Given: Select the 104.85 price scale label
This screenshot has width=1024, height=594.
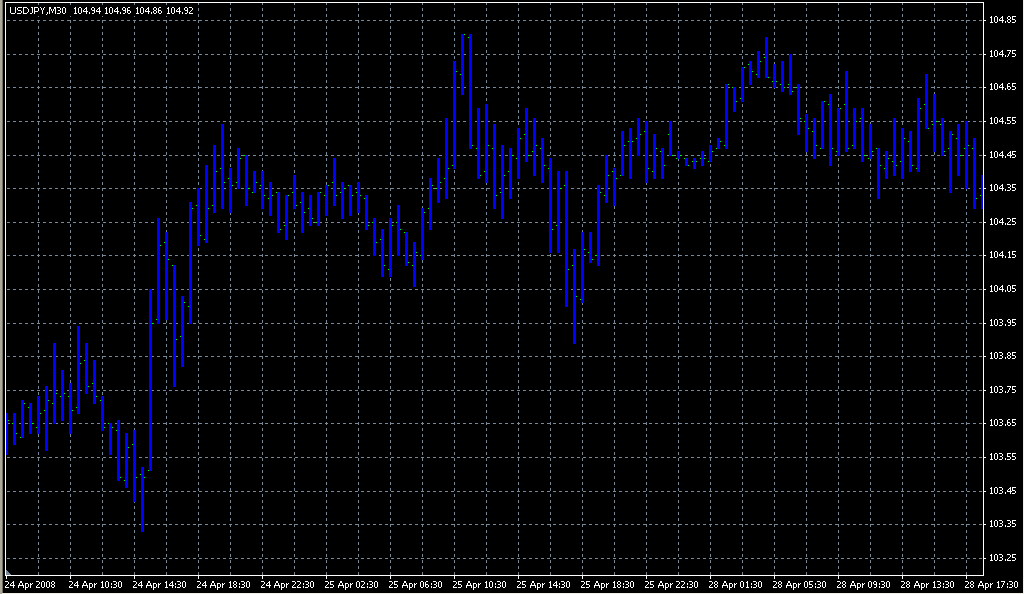Looking at the screenshot, I should (1002, 20).
